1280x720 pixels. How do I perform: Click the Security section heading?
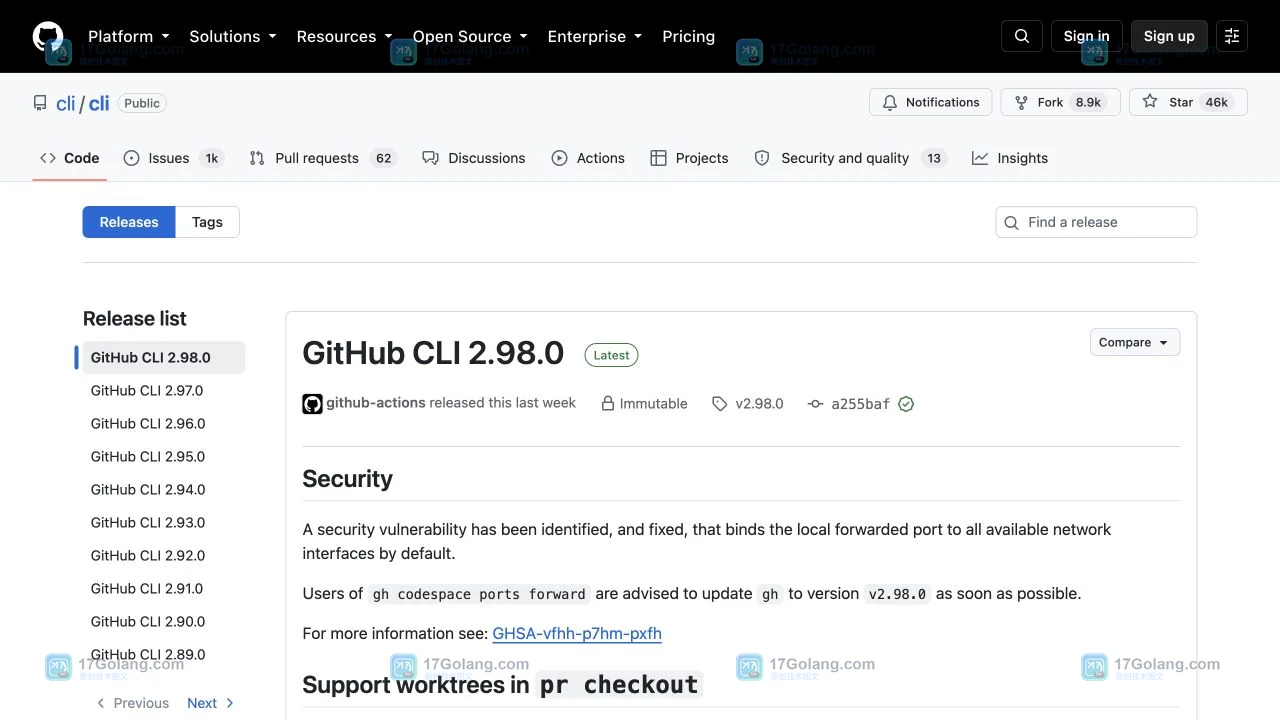(348, 479)
